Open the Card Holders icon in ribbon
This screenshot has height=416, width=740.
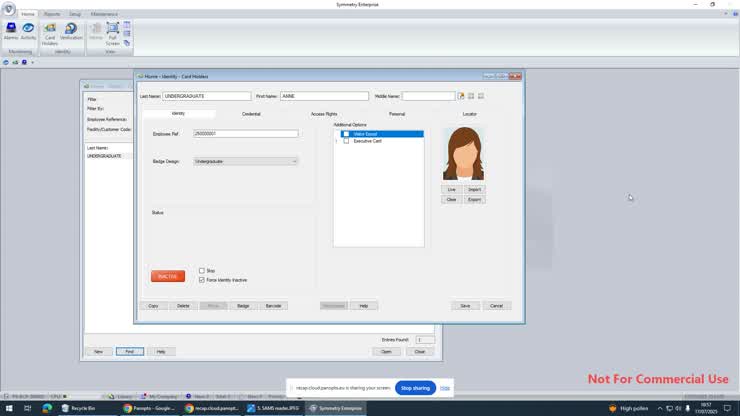[x=50, y=34]
